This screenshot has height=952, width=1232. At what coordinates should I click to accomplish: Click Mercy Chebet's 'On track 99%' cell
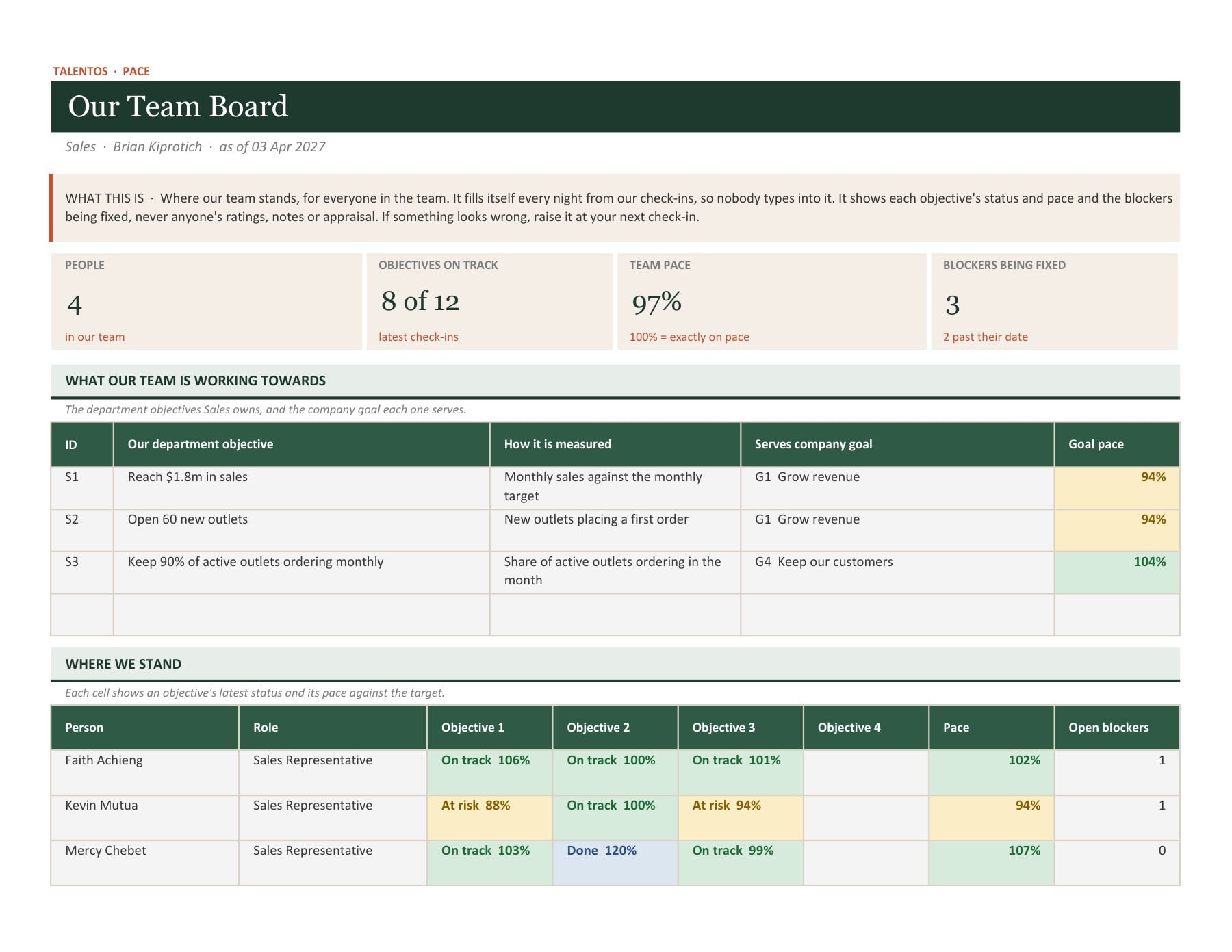741,863
